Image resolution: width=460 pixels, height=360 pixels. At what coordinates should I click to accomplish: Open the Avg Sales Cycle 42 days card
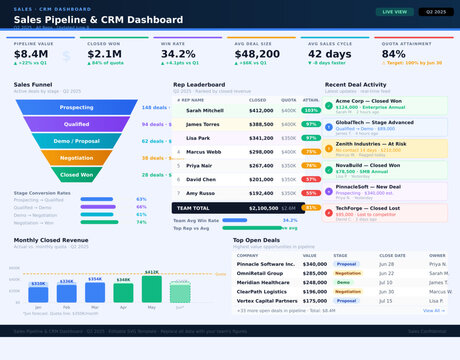tap(335, 54)
